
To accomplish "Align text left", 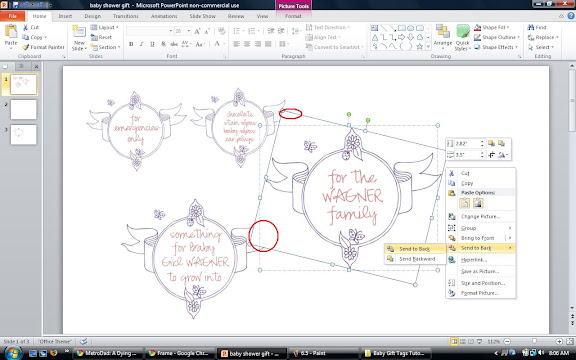I will tap(237, 44).
